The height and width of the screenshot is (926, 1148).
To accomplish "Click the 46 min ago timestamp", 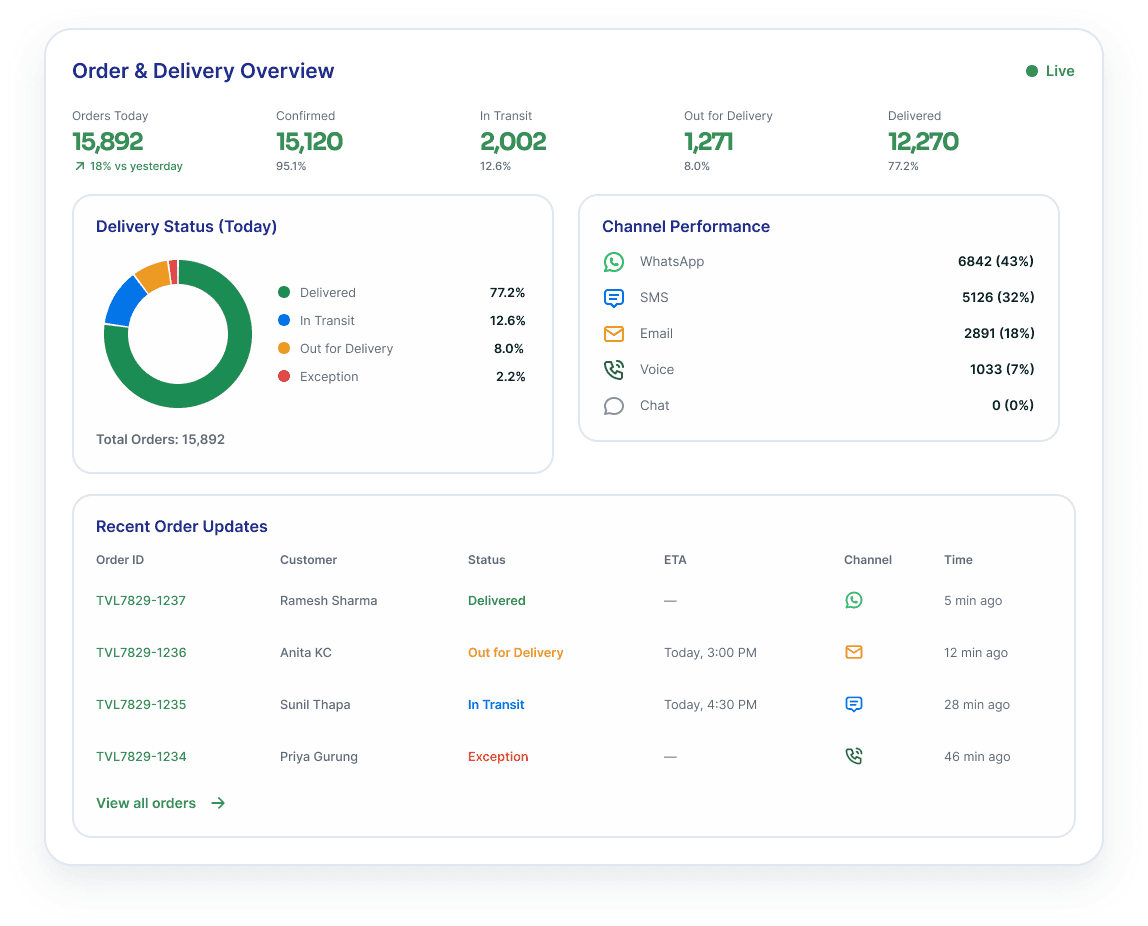I will [x=977, y=756].
